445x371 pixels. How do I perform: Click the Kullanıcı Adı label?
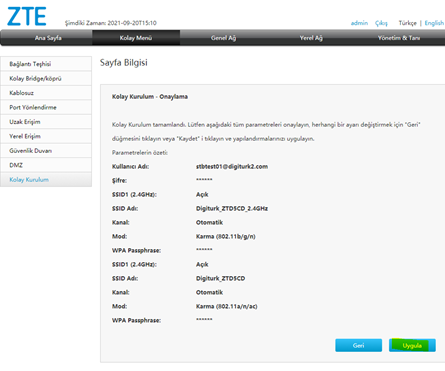click(x=130, y=166)
